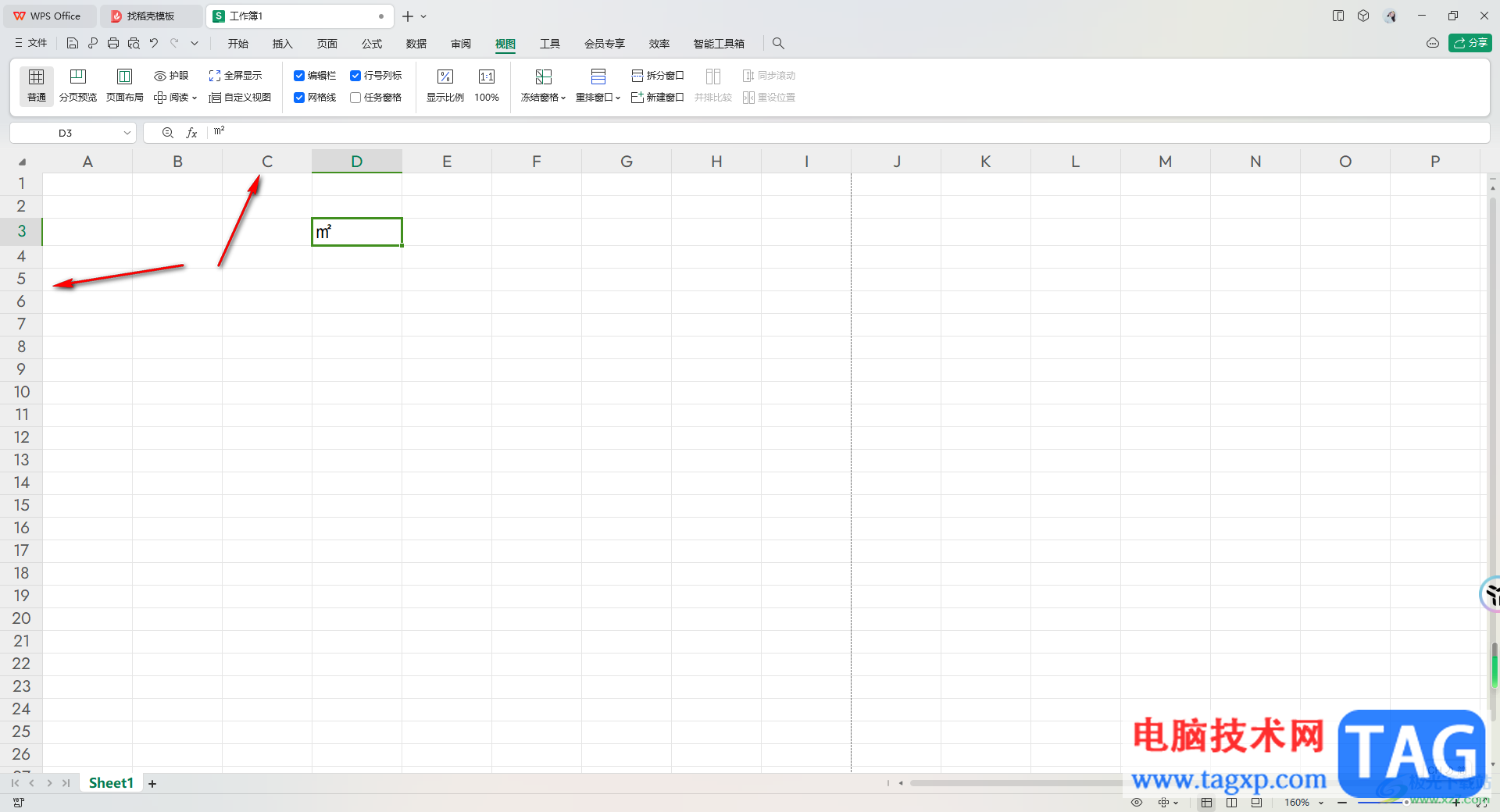This screenshot has height=812, width=1500.
Task: Select row header 10
Action: point(22,392)
